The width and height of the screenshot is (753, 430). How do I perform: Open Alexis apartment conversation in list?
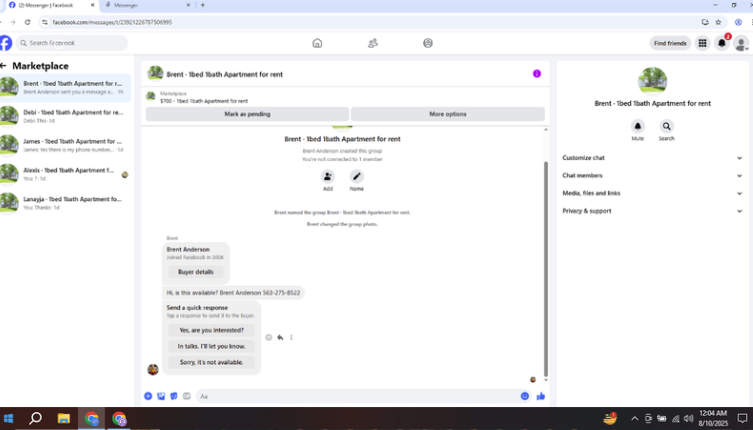coord(65,174)
